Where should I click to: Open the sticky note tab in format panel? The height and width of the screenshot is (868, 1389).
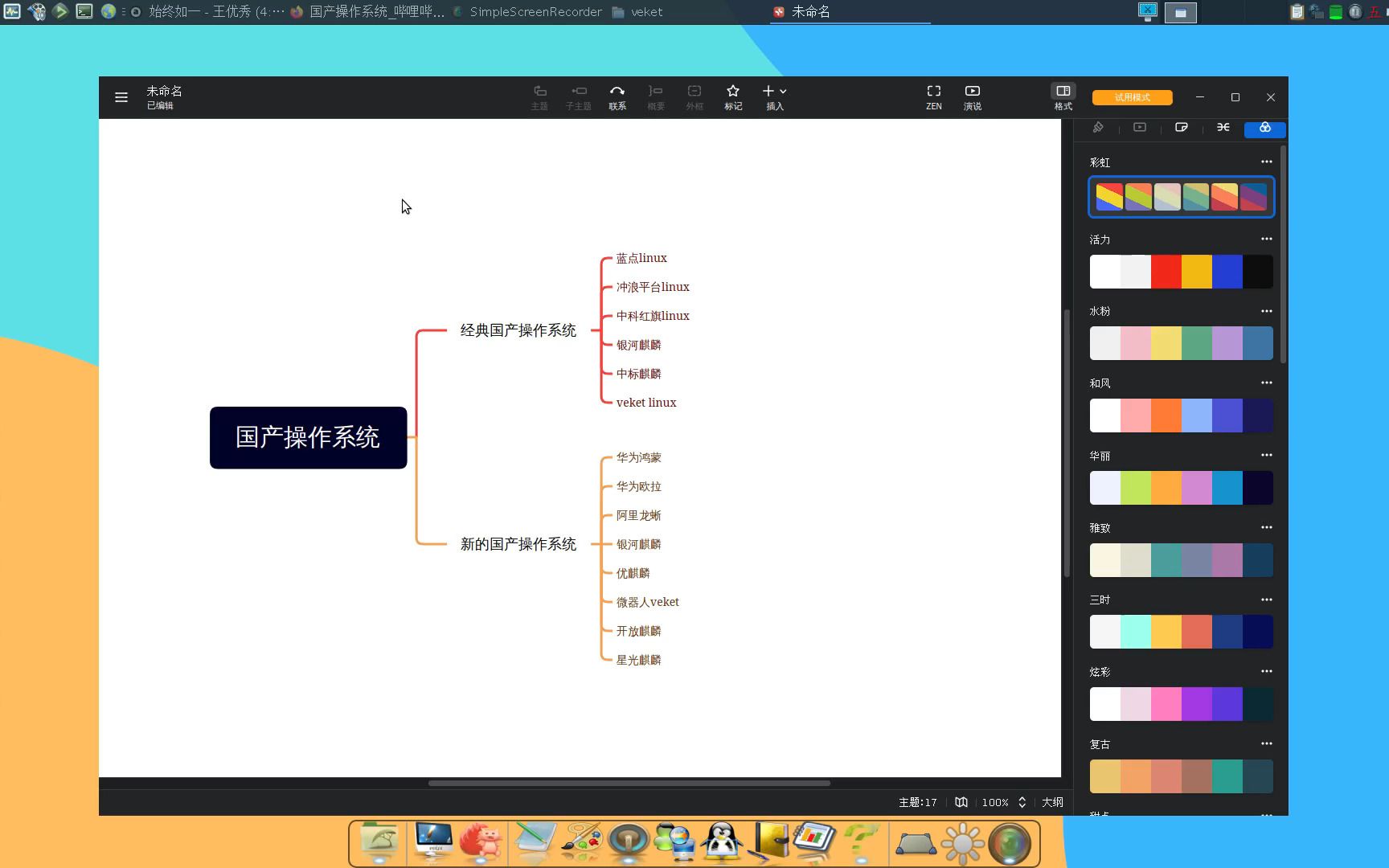[1182, 128]
